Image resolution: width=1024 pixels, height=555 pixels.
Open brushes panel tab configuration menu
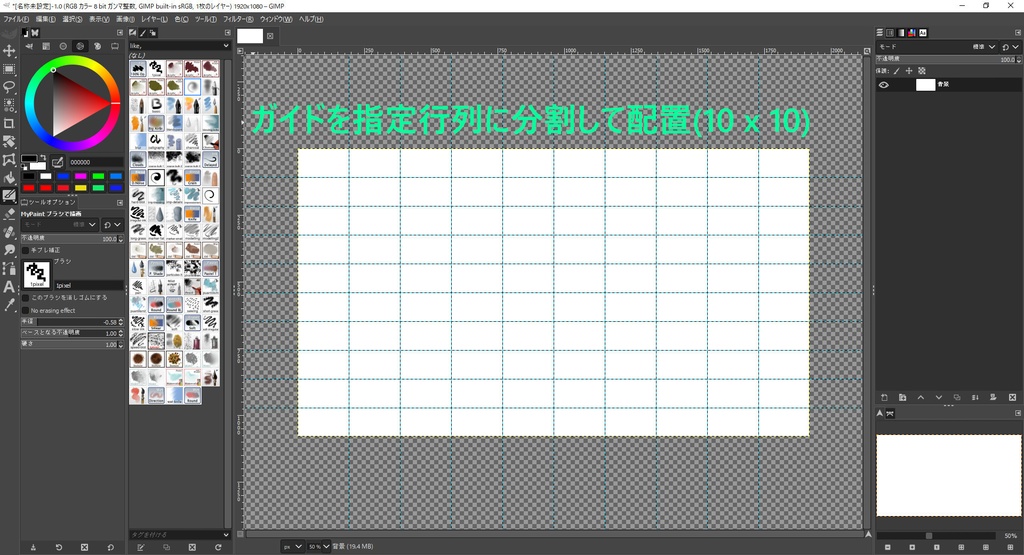click(227, 33)
